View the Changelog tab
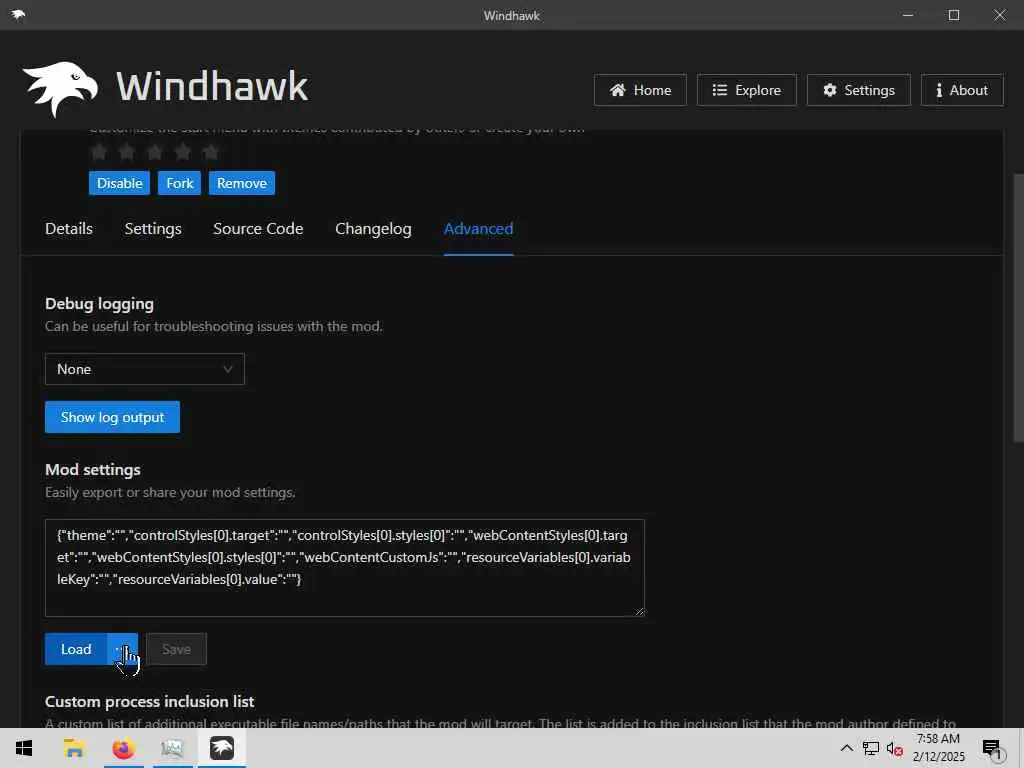The height and width of the screenshot is (768, 1024). coord(373,229)
